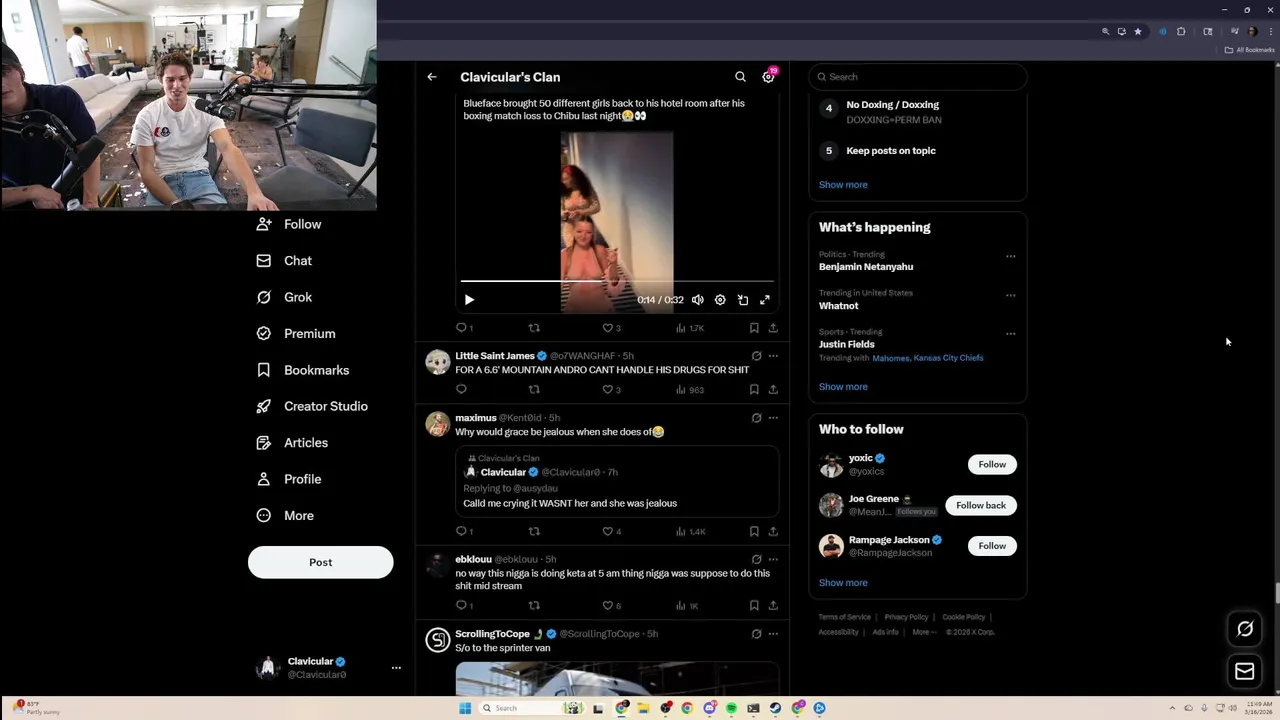Follow yoxic
Image resolution: width=1280 pixels, height=720 pixels.
pyautogui.click(x=992, y=464)
